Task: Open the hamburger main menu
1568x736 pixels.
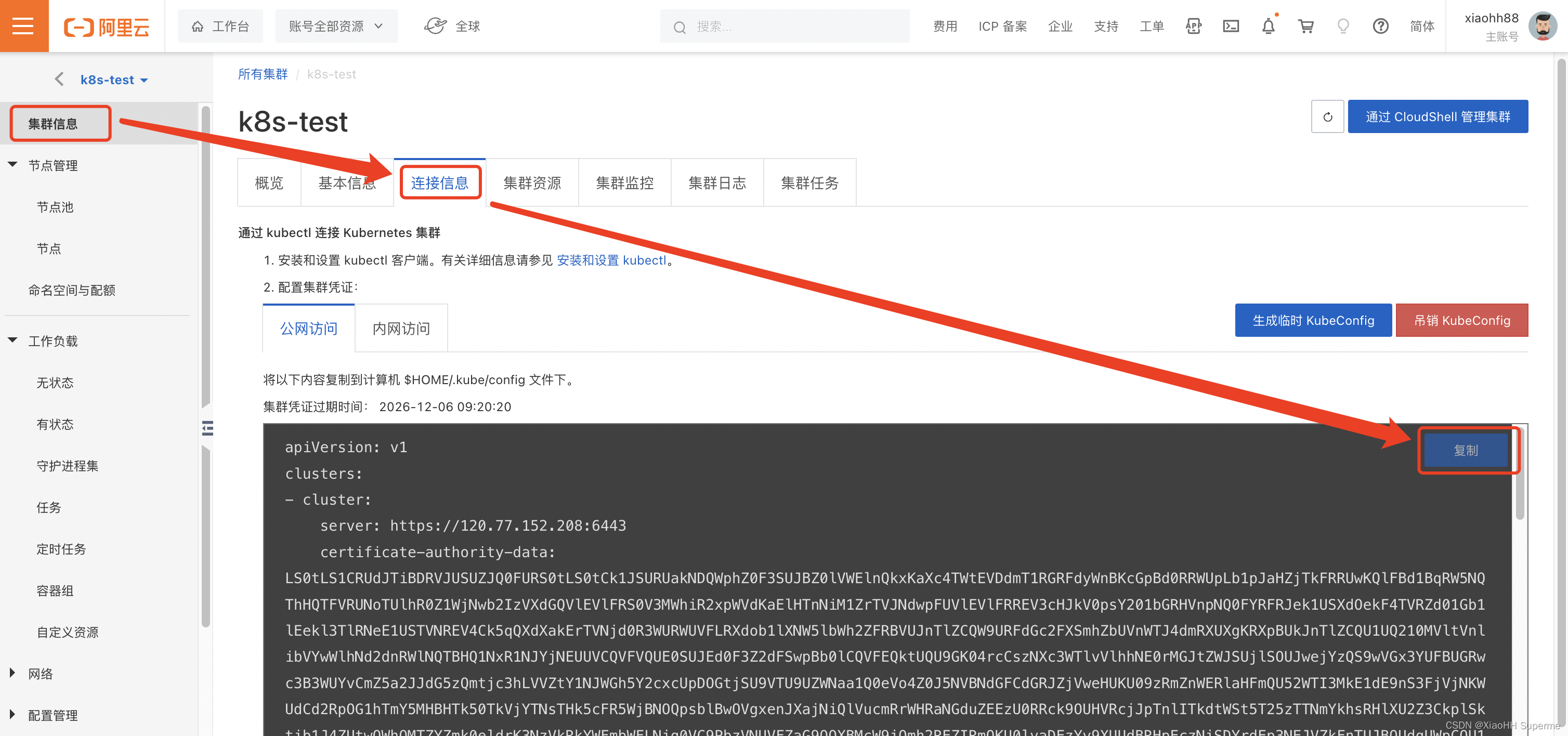Action: (x=23, y=26)
